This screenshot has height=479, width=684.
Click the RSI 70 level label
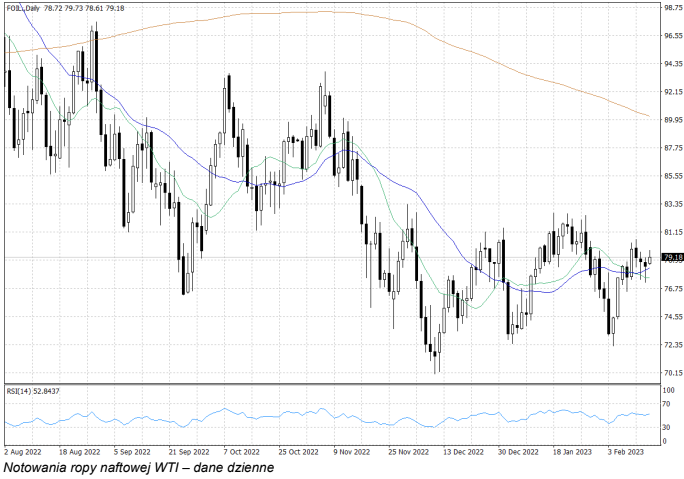668,407
